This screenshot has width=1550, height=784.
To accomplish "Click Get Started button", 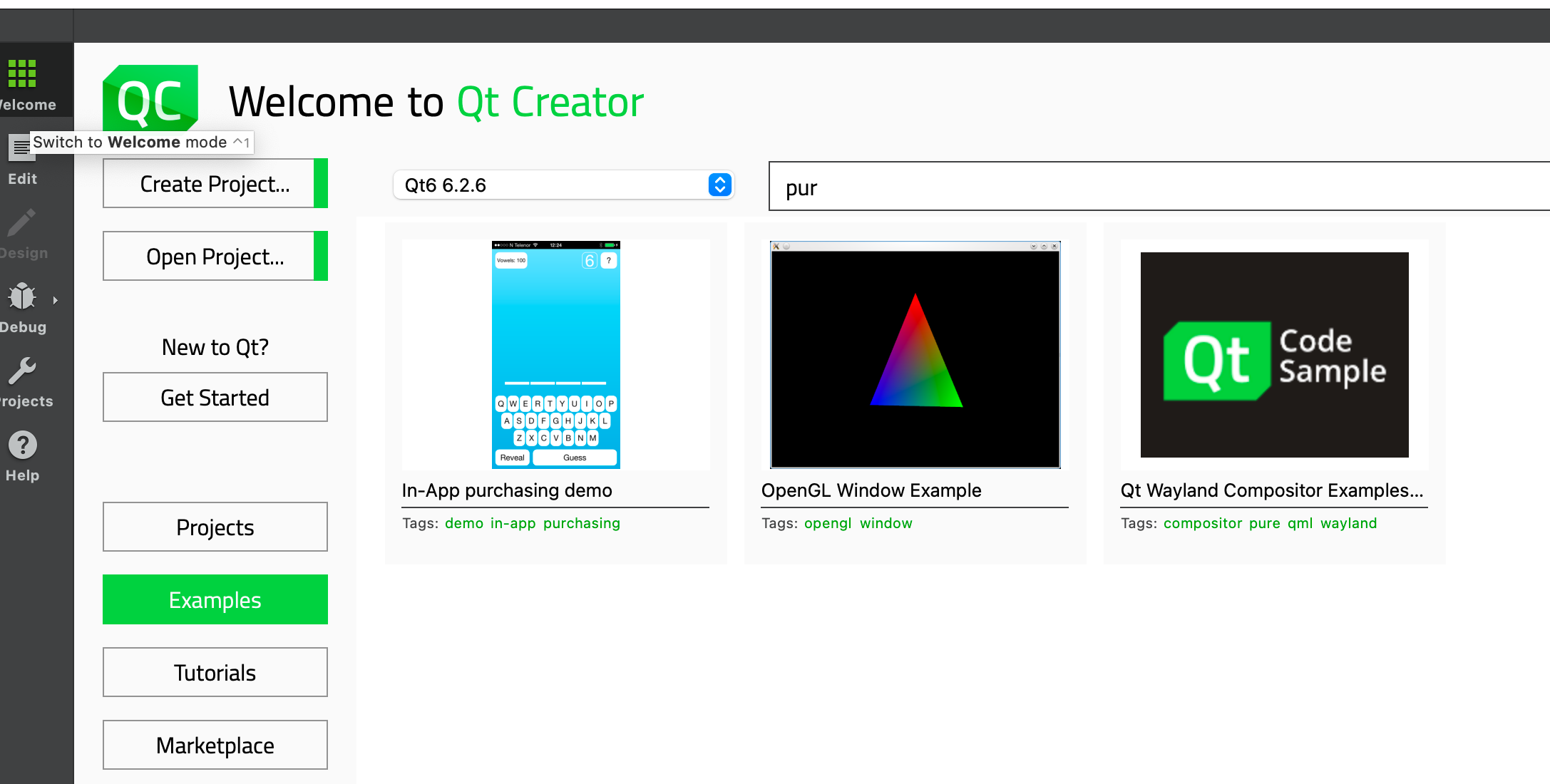I will [215, 397].
